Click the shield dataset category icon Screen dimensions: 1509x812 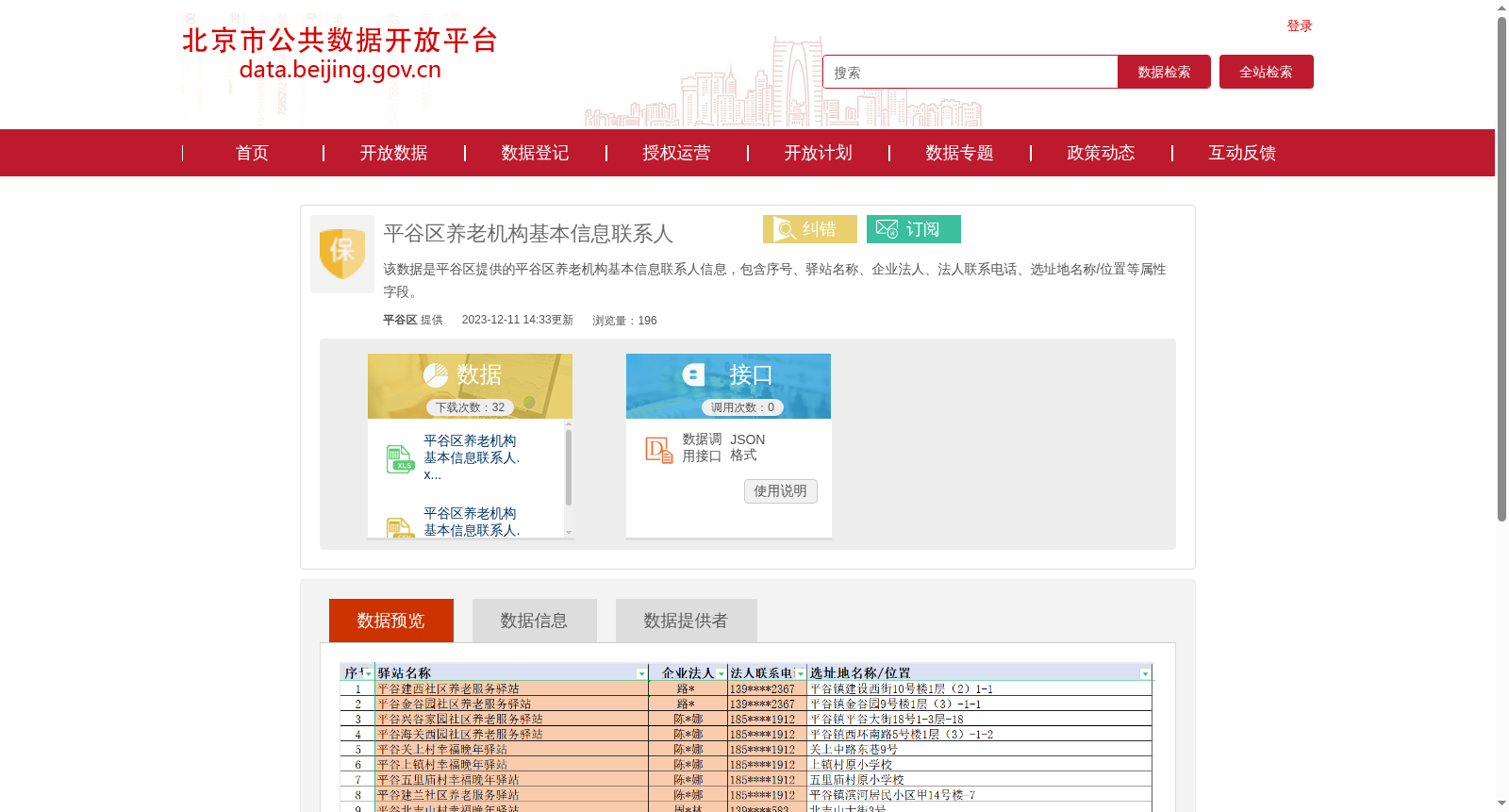[x=342, y=254]
